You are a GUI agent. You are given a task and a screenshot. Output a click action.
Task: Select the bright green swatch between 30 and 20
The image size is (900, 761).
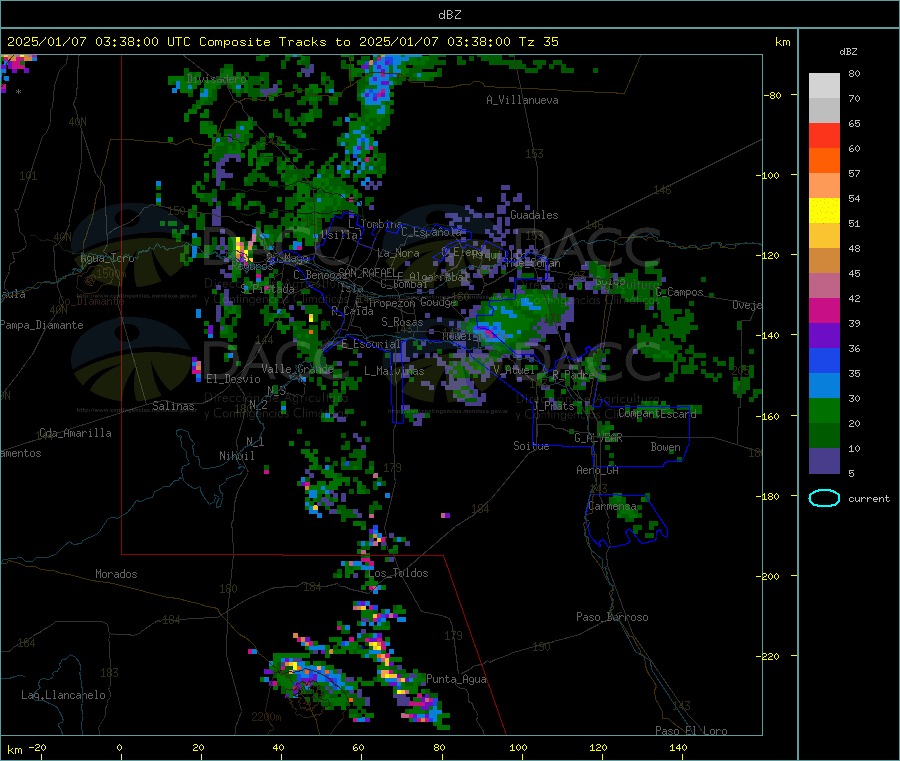824,410
